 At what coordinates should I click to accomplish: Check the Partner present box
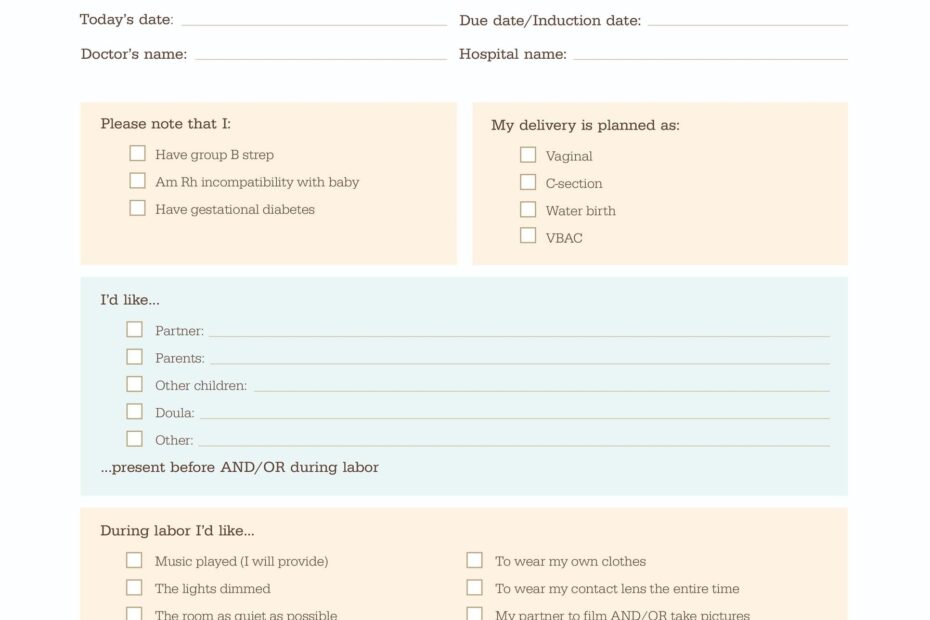(134, 329)
